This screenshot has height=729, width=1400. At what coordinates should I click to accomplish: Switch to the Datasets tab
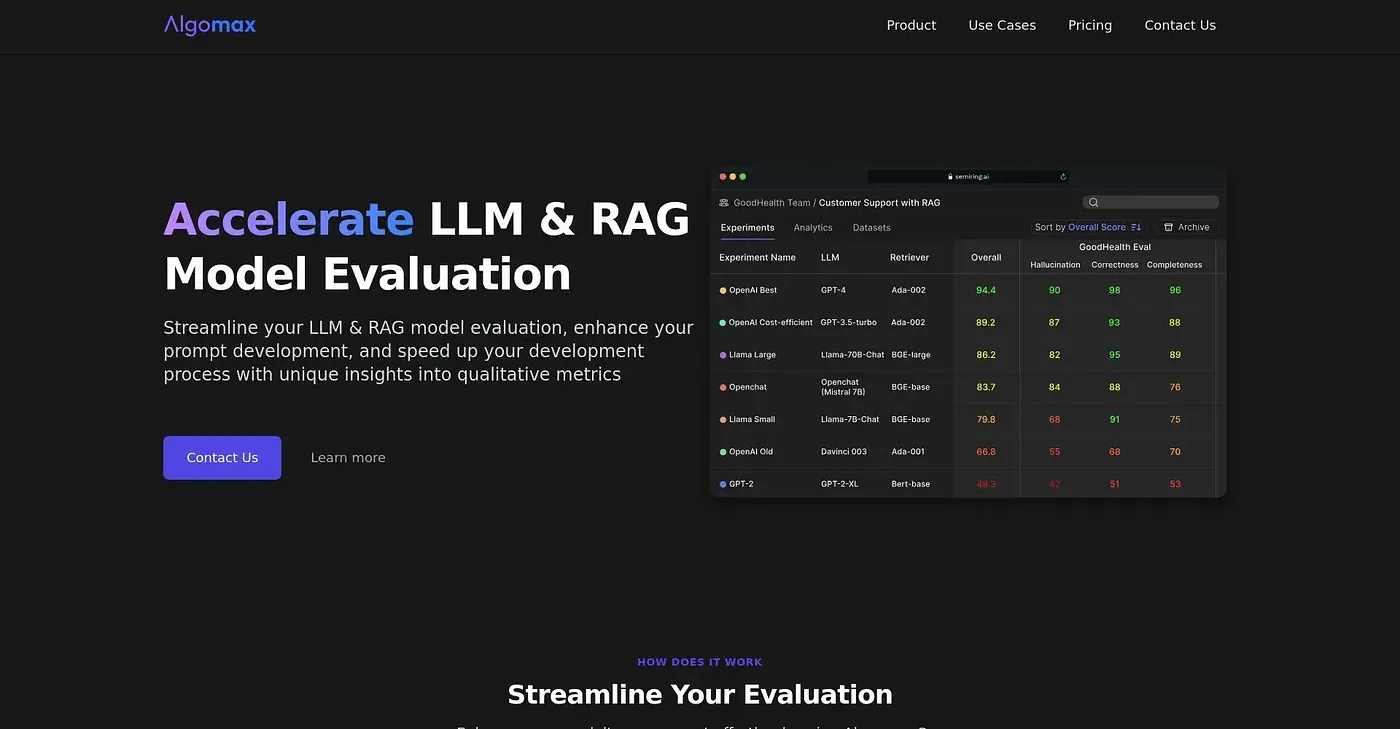(x=872, y=228)
